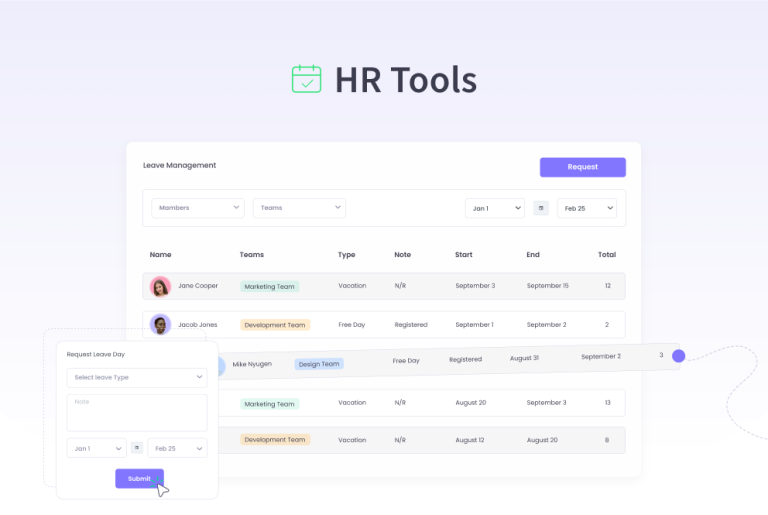Click the purple dot on Mike Nyugen's row
The width and height of the screenshot is (768, 515).
click(679, 356)
